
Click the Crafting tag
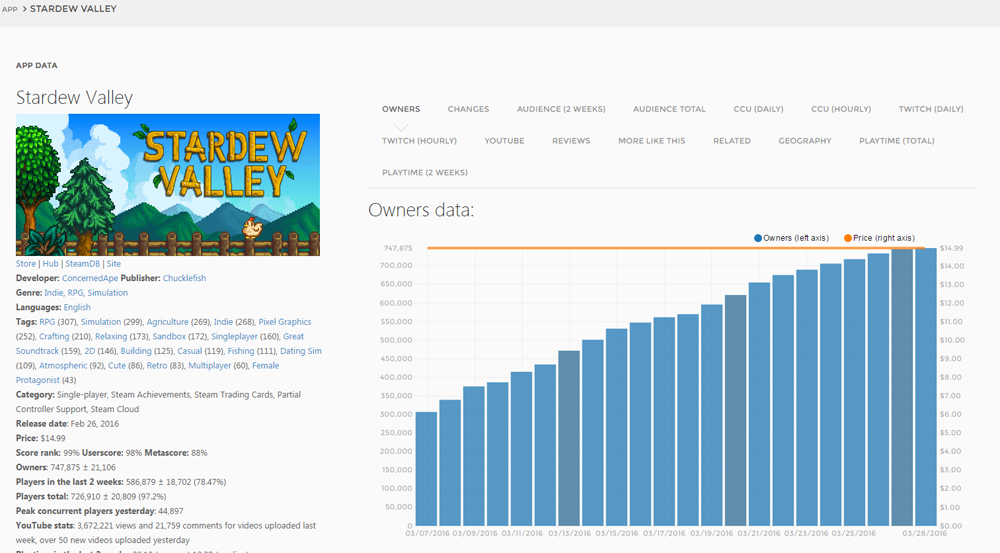(54, 337)
